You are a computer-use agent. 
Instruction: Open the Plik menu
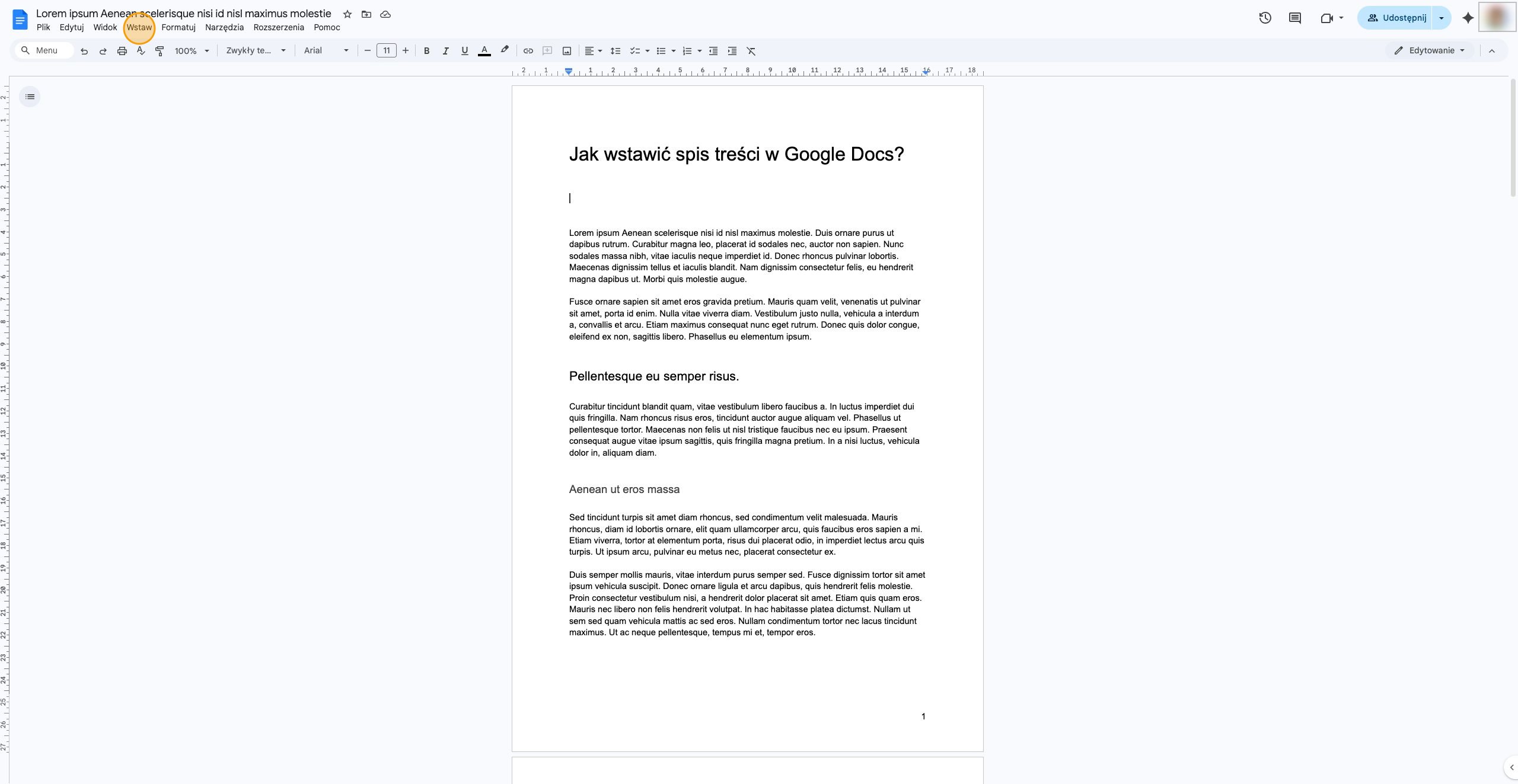(43, 27)
